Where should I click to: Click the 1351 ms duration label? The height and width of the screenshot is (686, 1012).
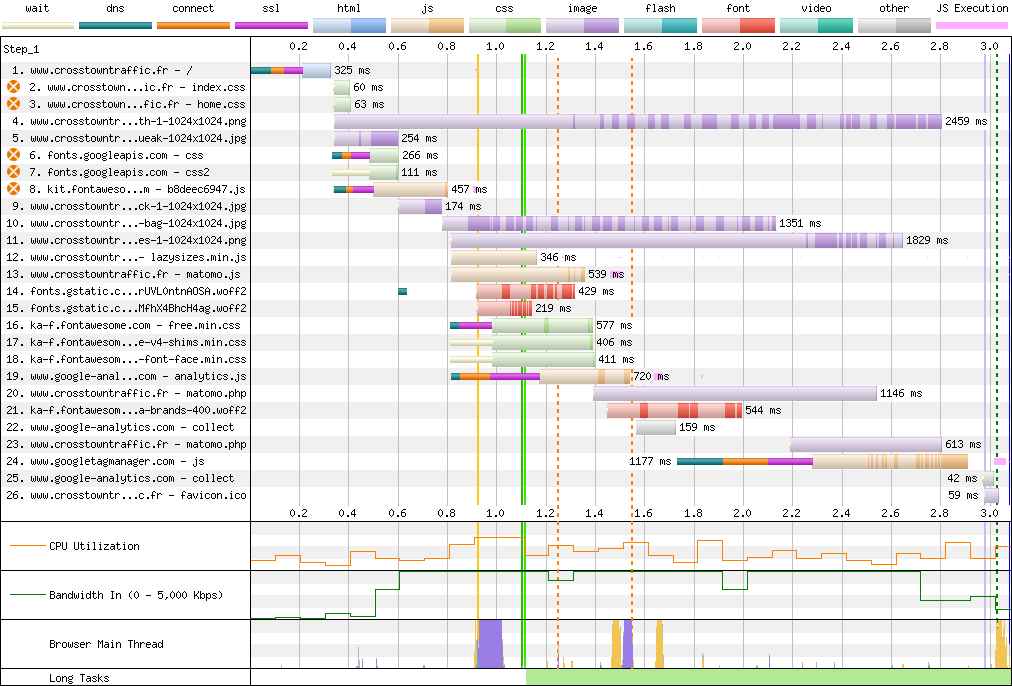(x=800, y=223)
